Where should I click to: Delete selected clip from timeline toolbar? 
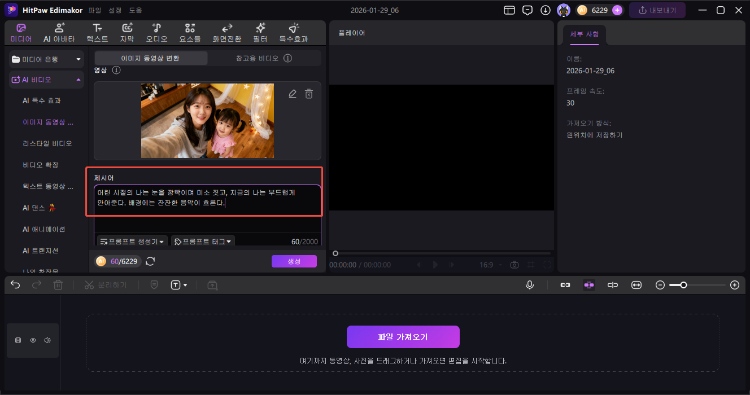tap(58, 285)
